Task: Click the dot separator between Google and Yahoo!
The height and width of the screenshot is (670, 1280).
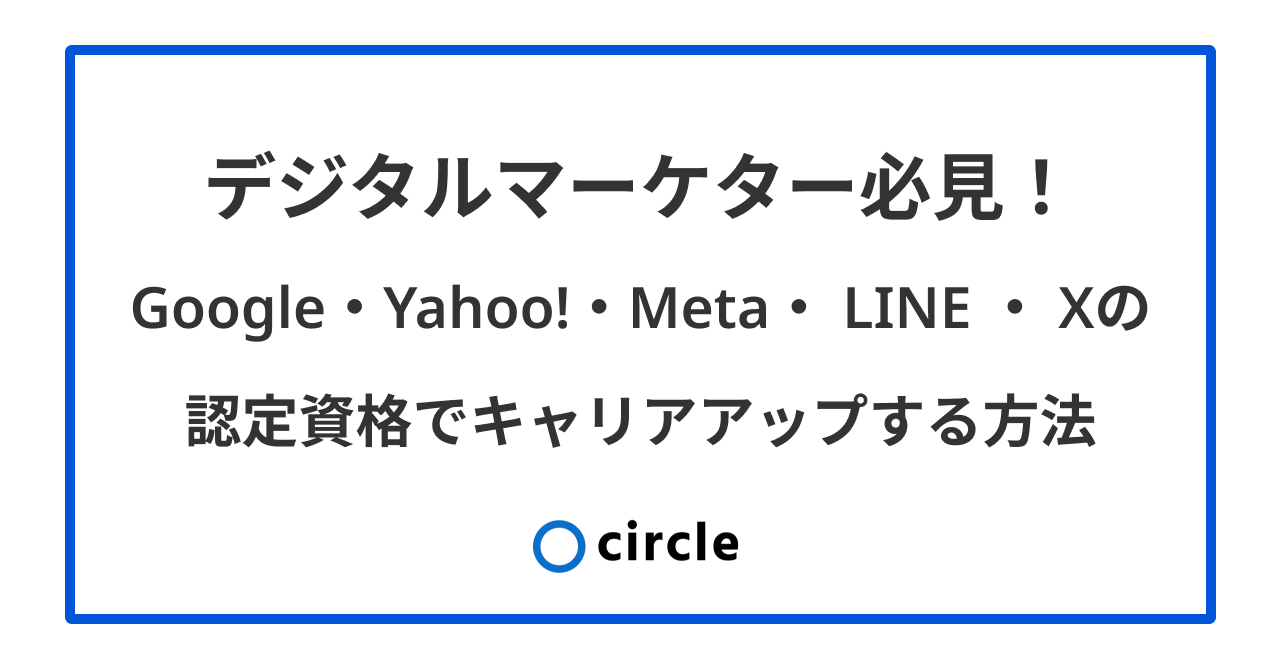Action: (x=355, y=312)
